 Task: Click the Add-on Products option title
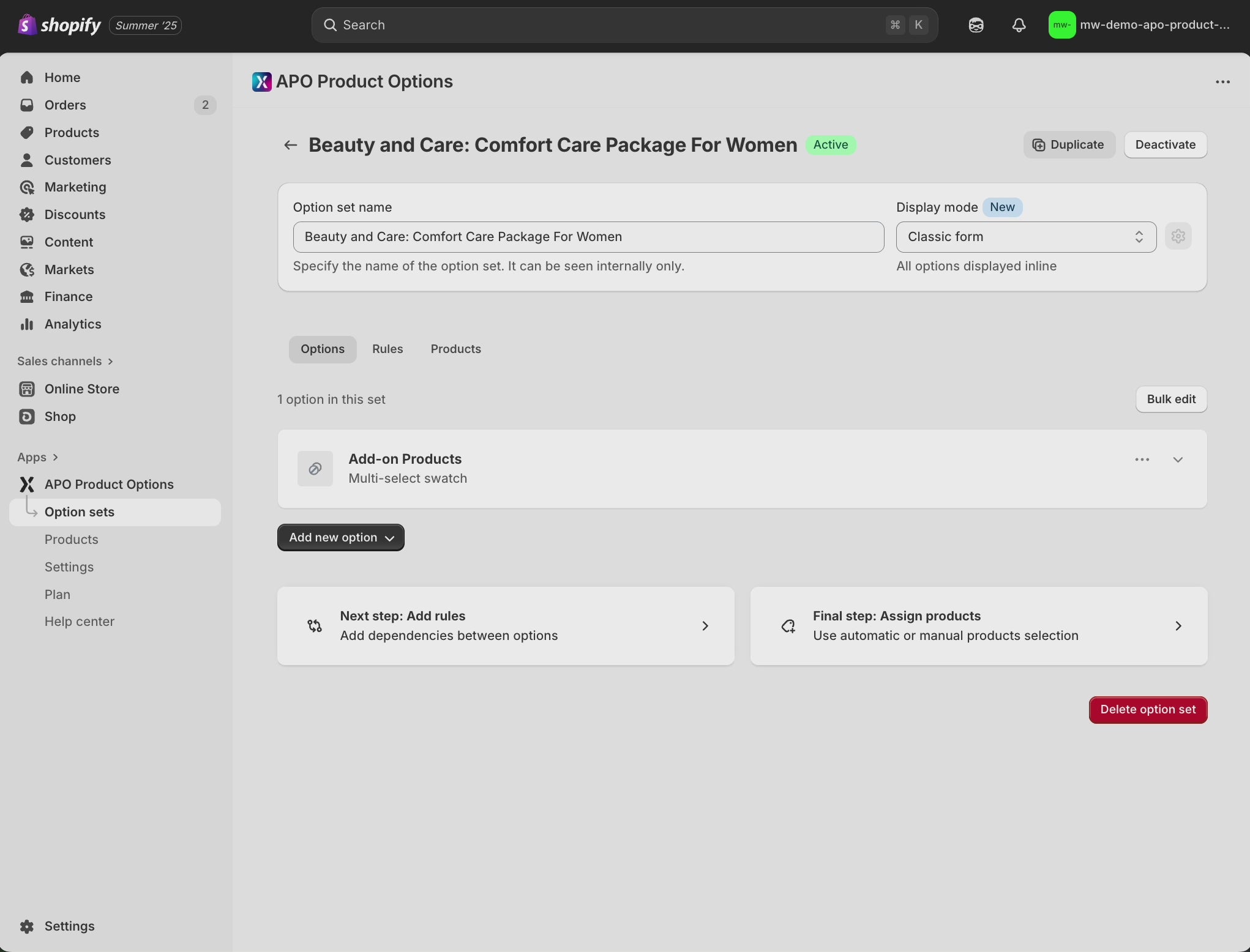[x=405, y=459]
